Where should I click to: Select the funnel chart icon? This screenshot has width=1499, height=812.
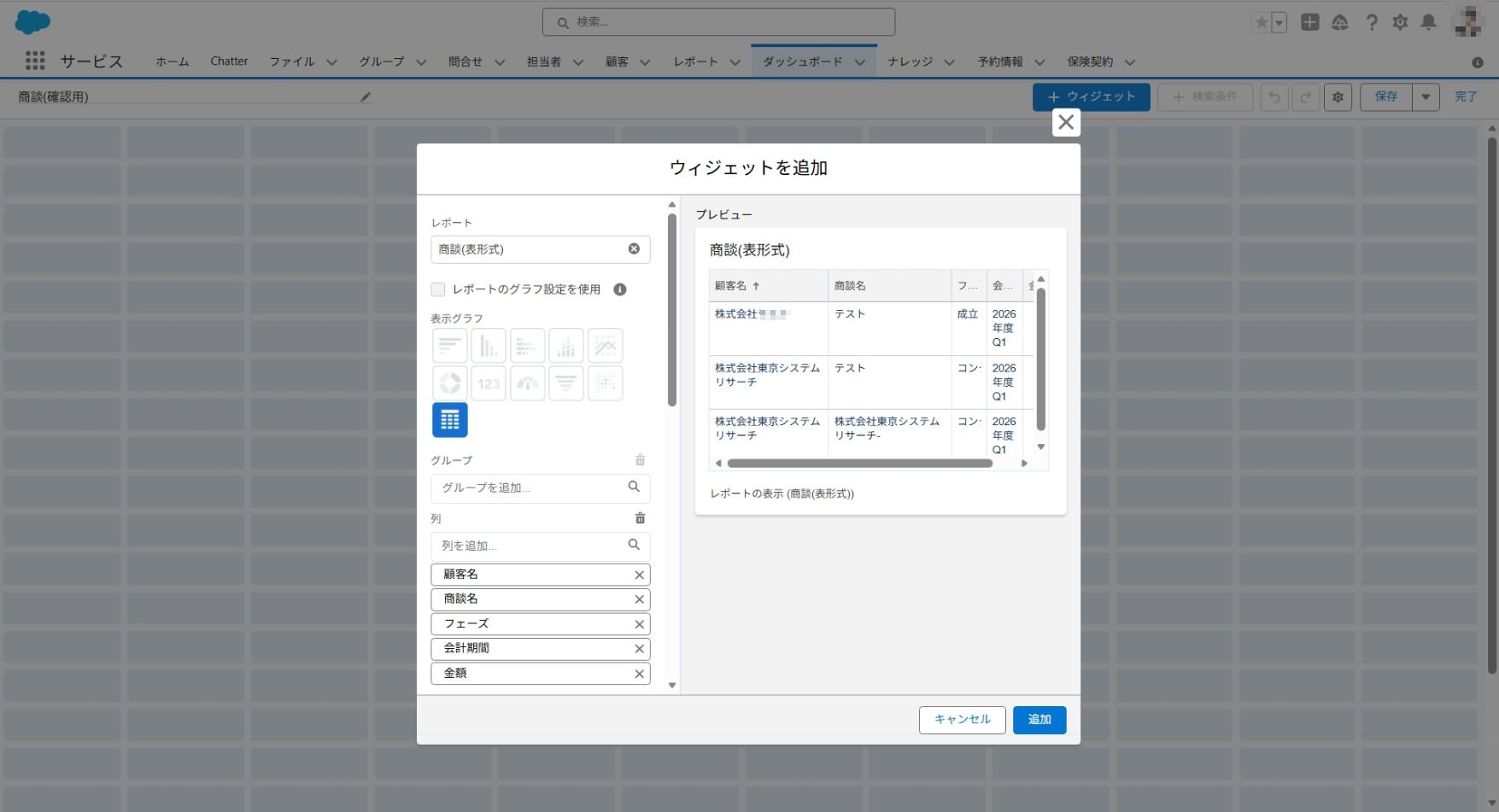(x=566, y=383)
